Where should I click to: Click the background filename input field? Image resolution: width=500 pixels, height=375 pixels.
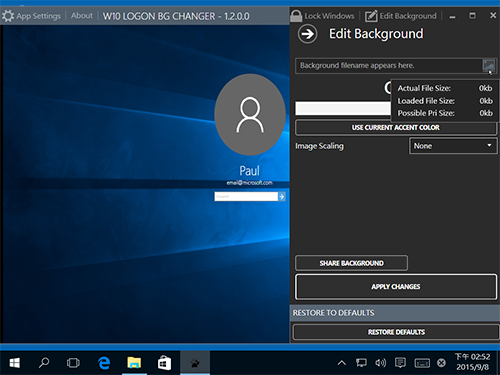click(388, 66)
